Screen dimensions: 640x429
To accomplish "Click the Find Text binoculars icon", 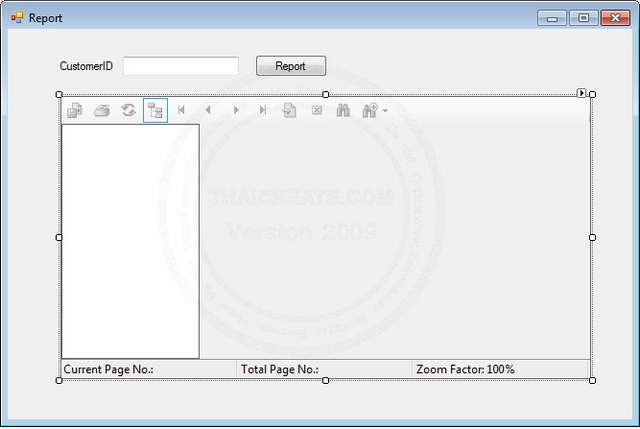I will (343, 110).
